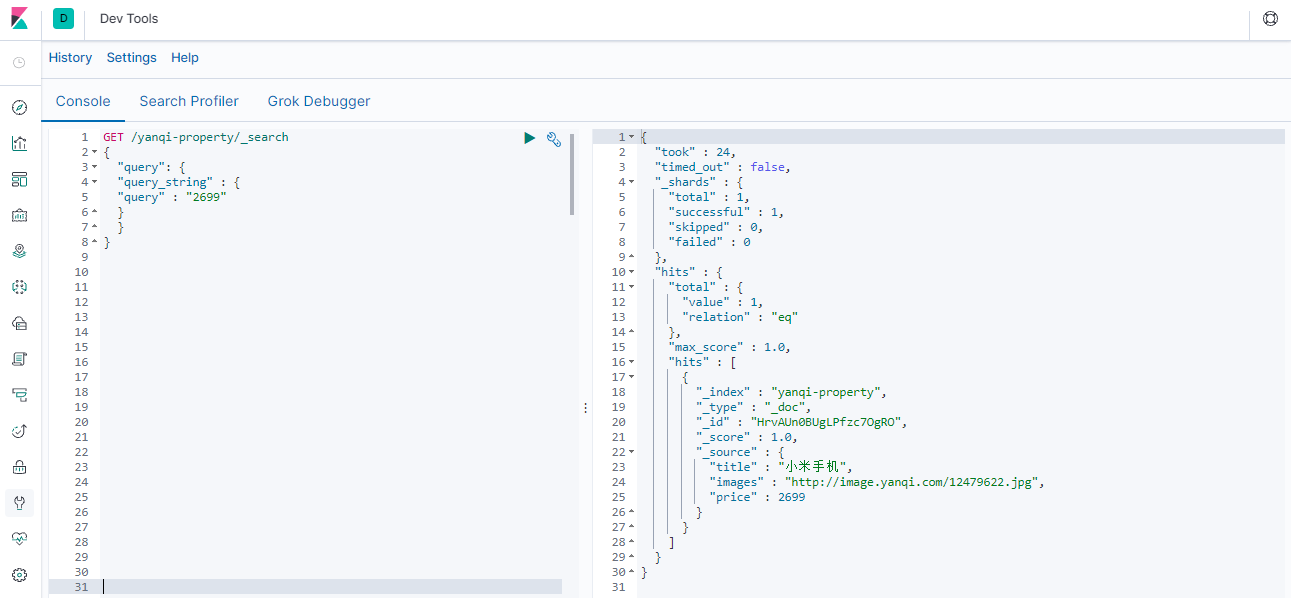1291x598 pixels.
Task: Open Stack Monitoring heartbeat icon
Action: [x=19, y=538]
